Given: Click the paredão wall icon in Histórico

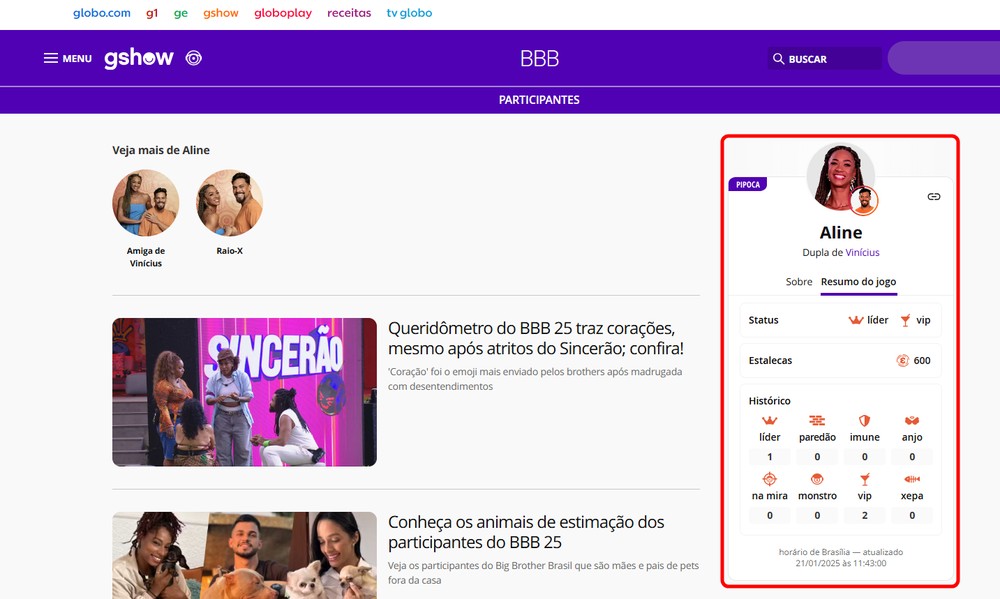Looking at the screenshot, I should pyautogui.click(x=817, y=420).
